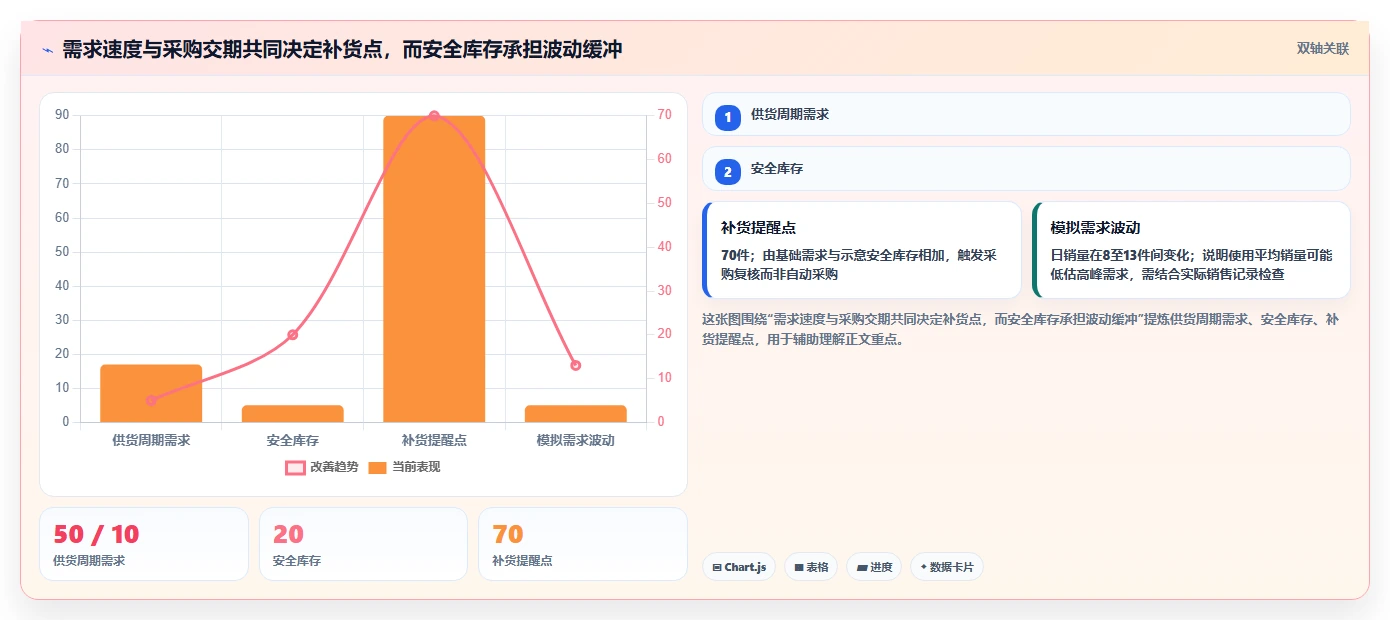
Task: Click the blue number 2 badge
Action: pyautogui.click(x=728, y=171)
